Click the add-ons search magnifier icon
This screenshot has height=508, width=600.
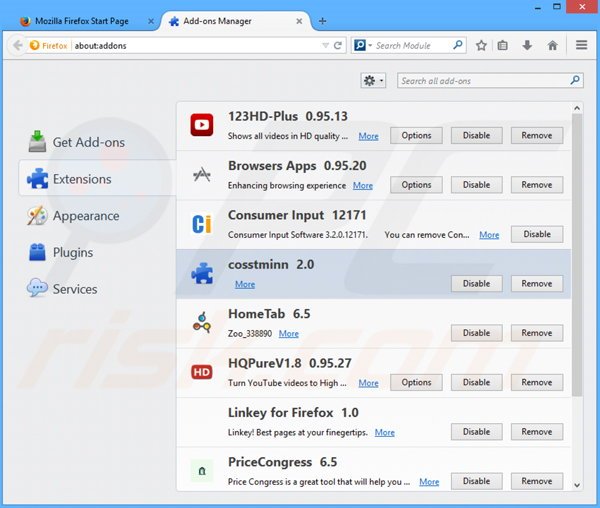pos(575,80)
